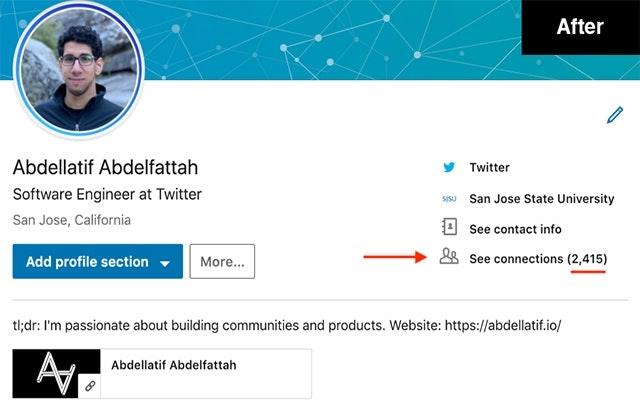
Task: Click the blue network background banner
Action: click(x=327, y=40)
